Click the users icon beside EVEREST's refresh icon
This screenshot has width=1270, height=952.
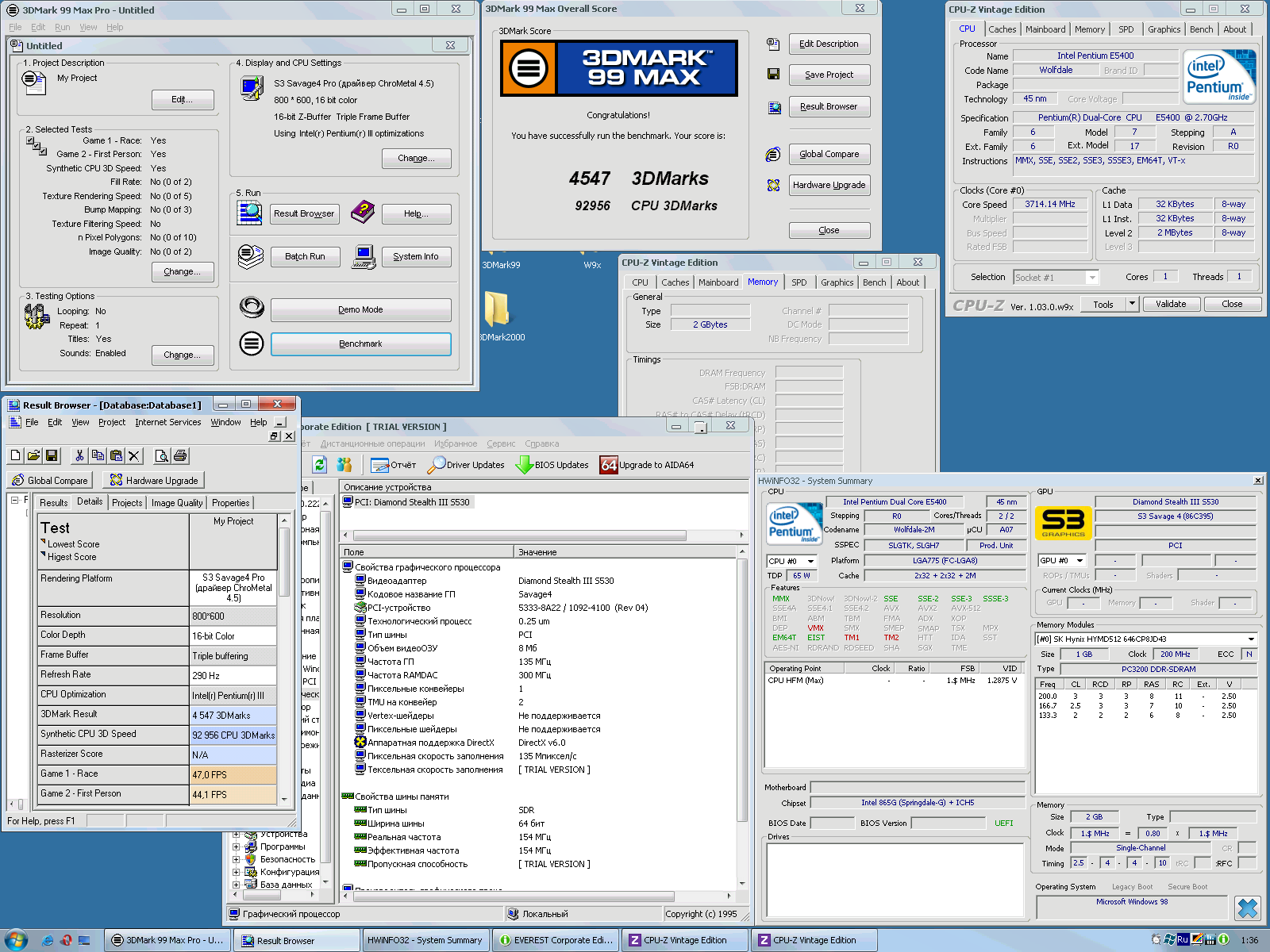click(x=344, y=465)
